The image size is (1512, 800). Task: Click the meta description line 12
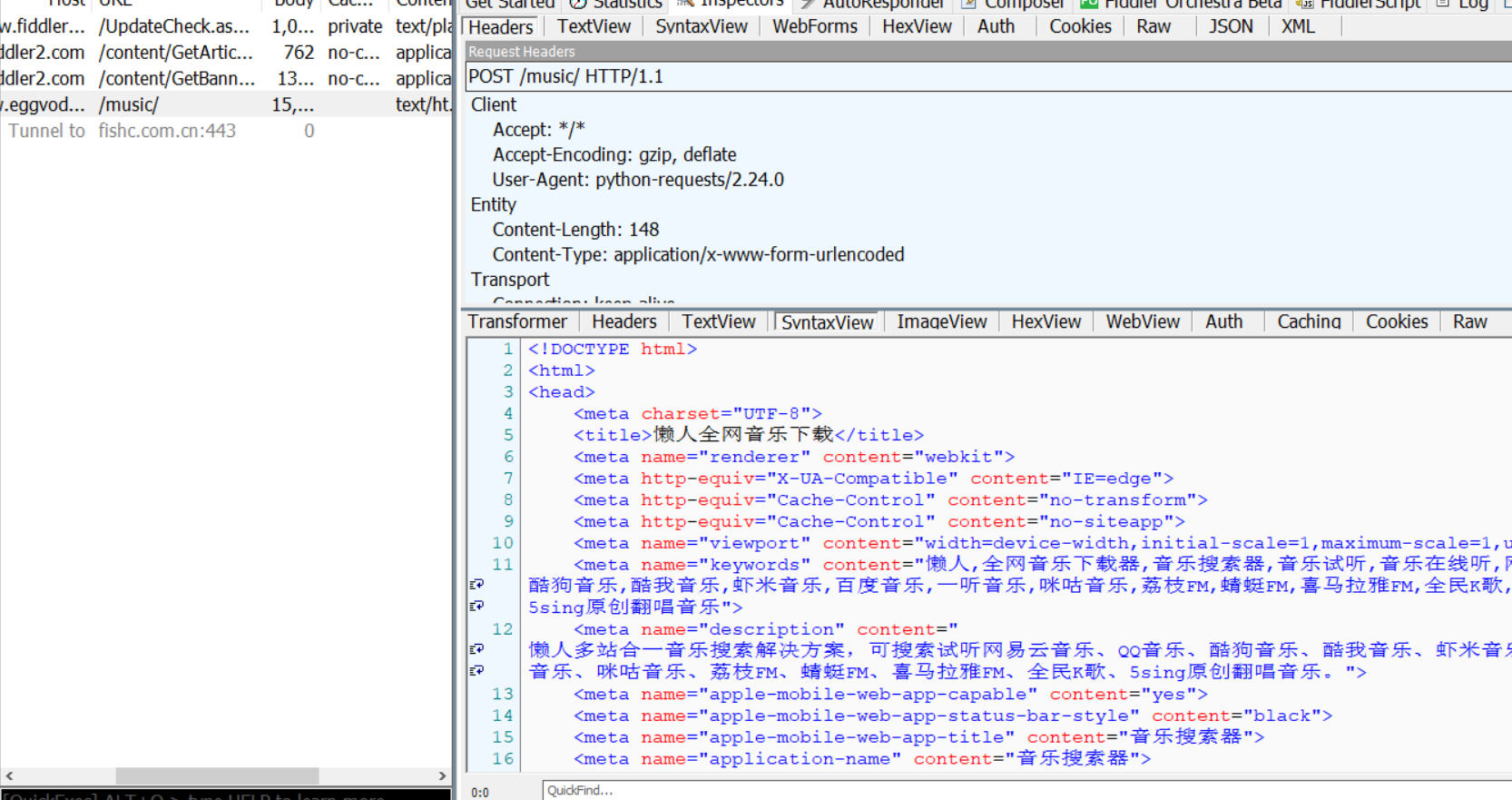[x=765, y=629]
